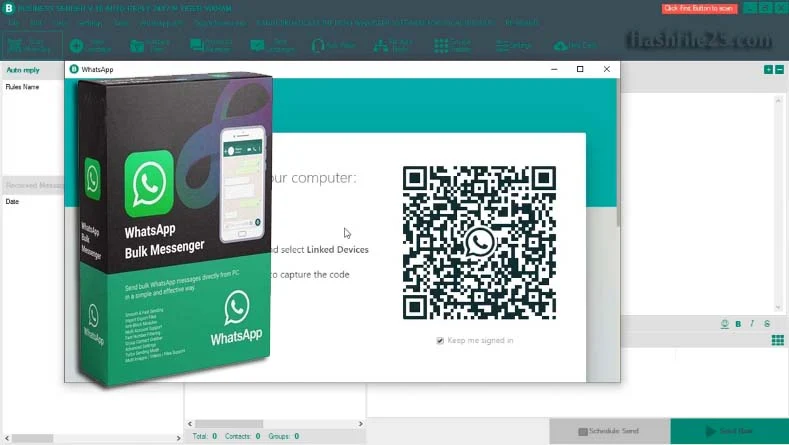Click the contact list scrollbar right arrow

[361, 424]
